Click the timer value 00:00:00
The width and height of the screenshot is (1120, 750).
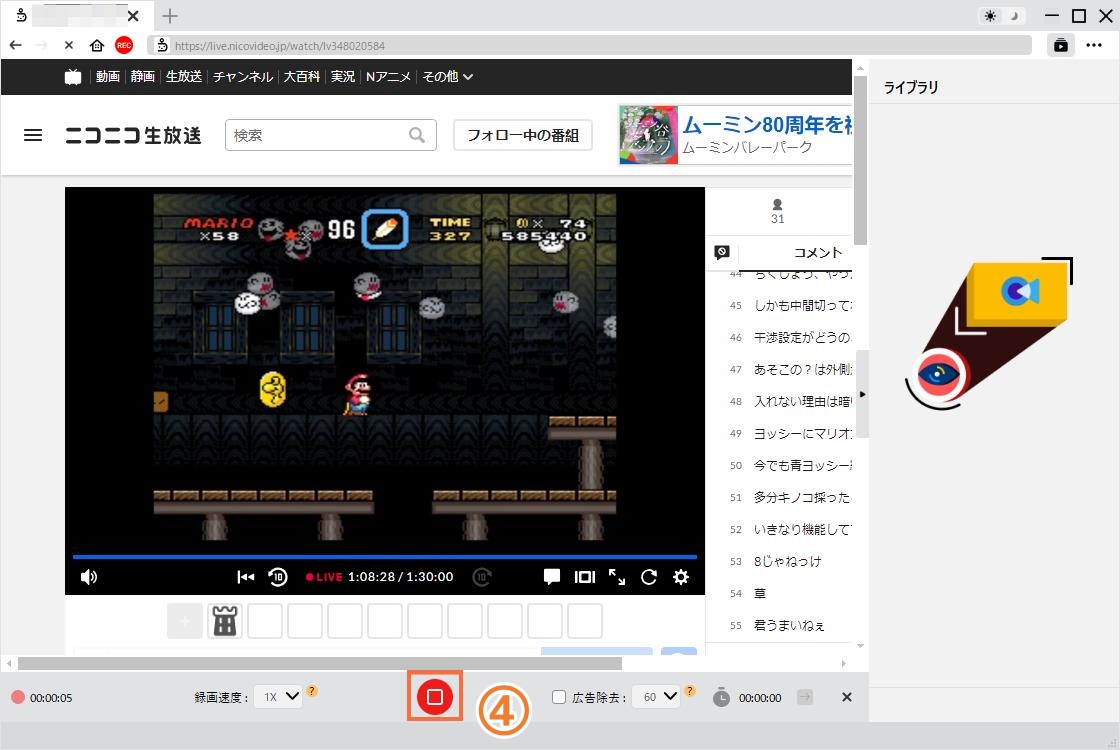(x=760, y=698)
